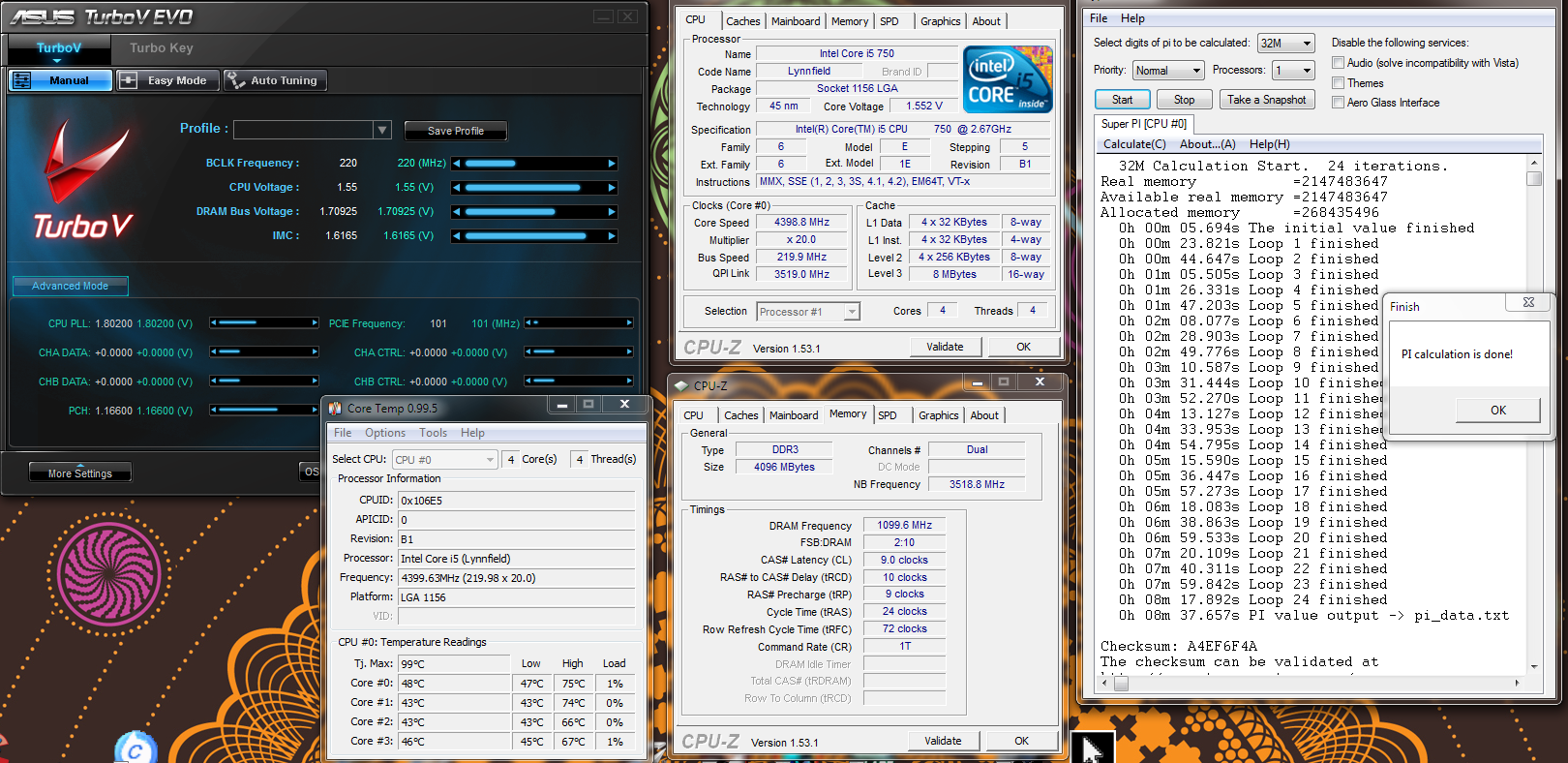Open the TurboV Profile dropdown

382,130
